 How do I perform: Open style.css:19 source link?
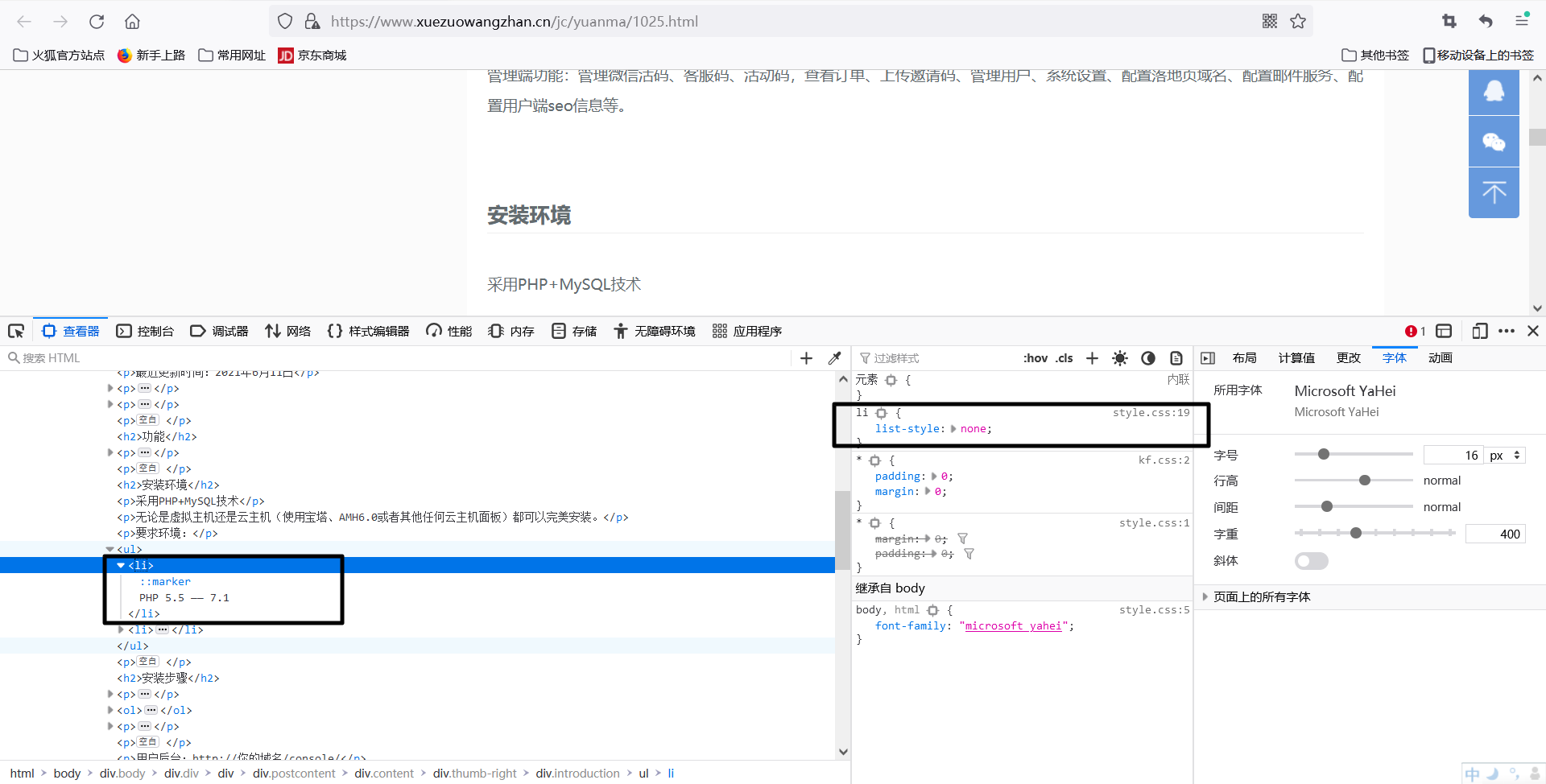(x=1151, y=413)
